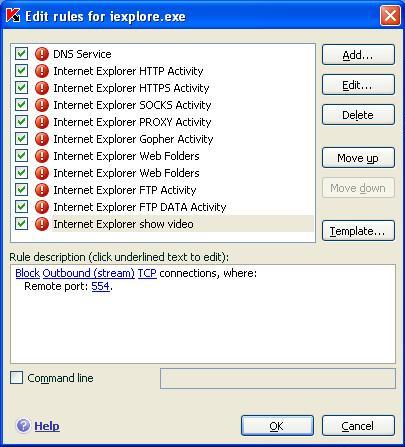This screenshot has height=447, width=405.
Task: Disable the Internet Explorer PROXY Activity checkbox
Action: [22, 122]
